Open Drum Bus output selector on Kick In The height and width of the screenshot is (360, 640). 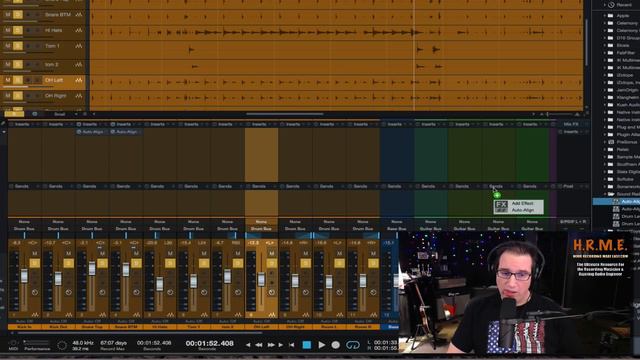tap(24, 229)
